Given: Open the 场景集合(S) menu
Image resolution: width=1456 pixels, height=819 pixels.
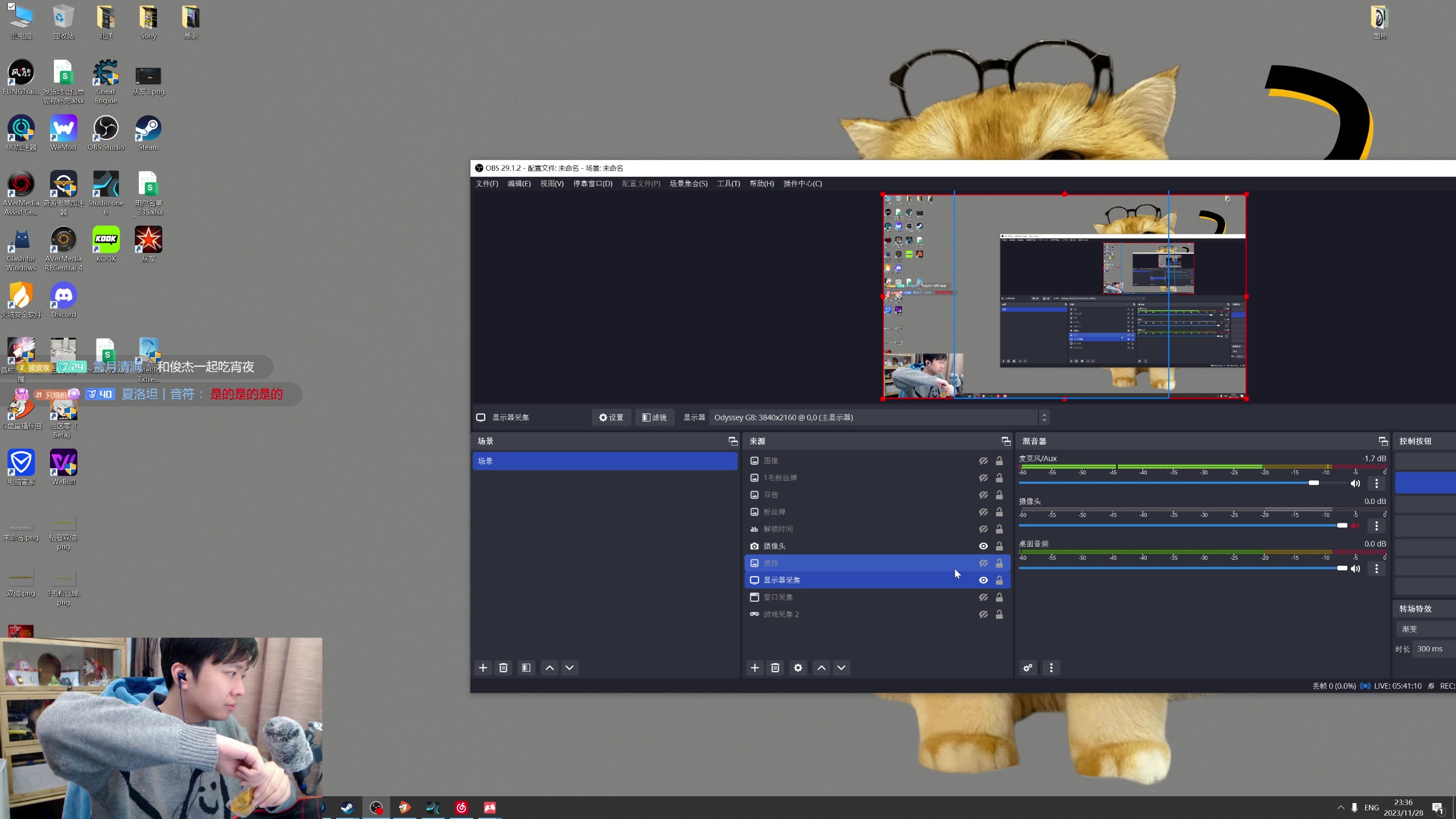Looking at the screenshot, I should click(688, 184).
